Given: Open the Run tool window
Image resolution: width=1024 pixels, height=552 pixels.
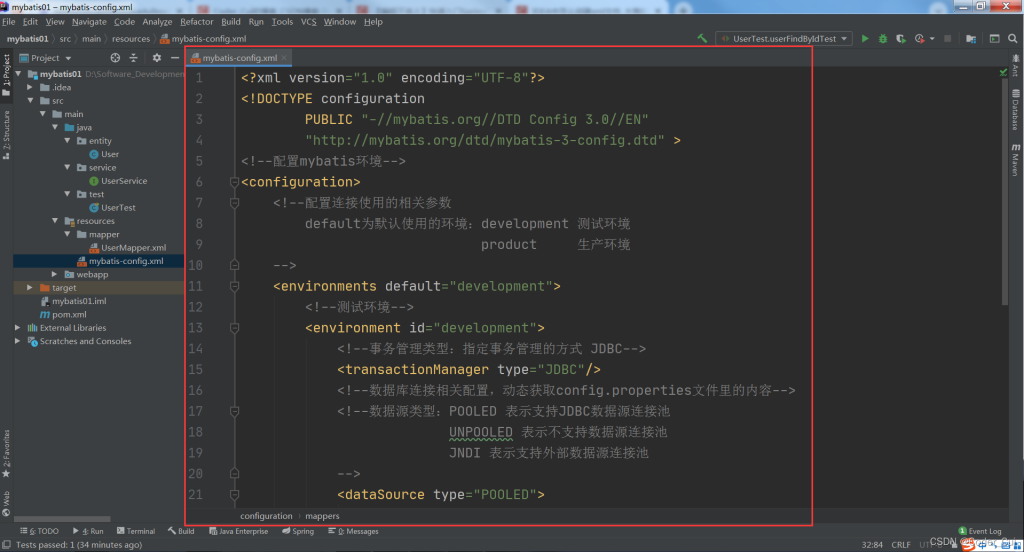Looking at the screenshot, I should (88, 531).
